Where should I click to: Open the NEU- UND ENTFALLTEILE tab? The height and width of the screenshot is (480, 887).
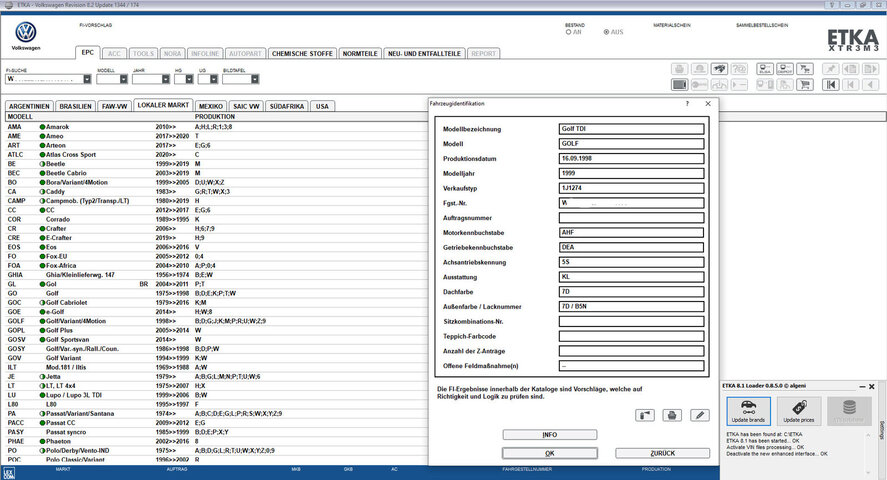424,54
